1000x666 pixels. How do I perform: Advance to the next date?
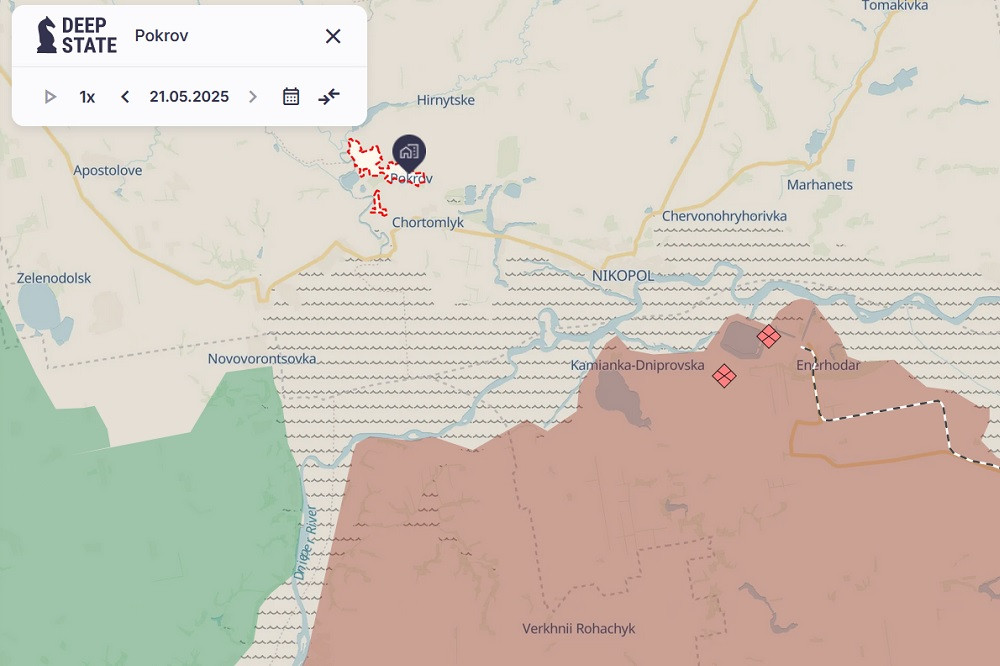tap(253, 97)
